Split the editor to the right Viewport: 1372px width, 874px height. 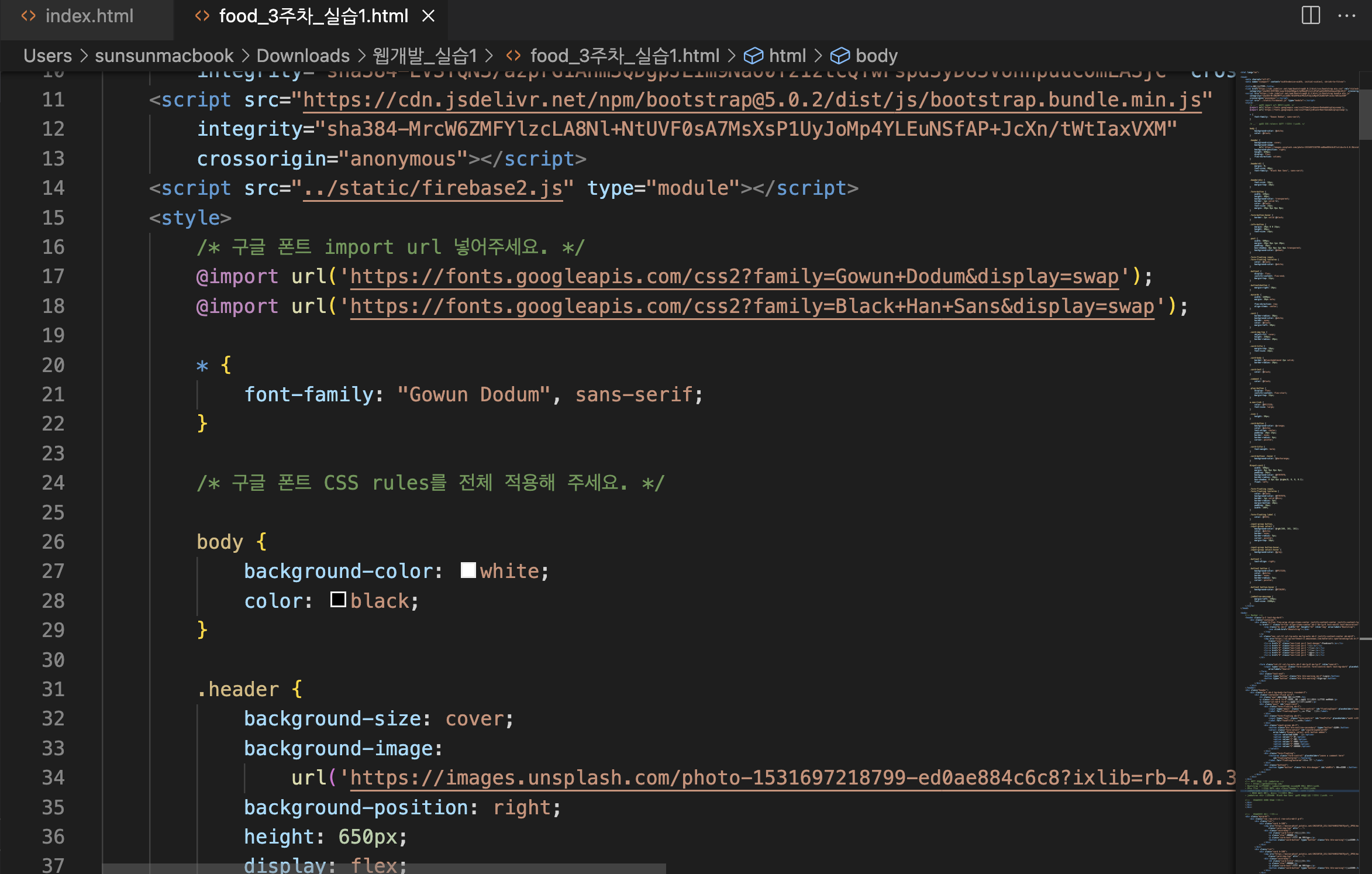pyautogui.click(x=1311, y=15)
